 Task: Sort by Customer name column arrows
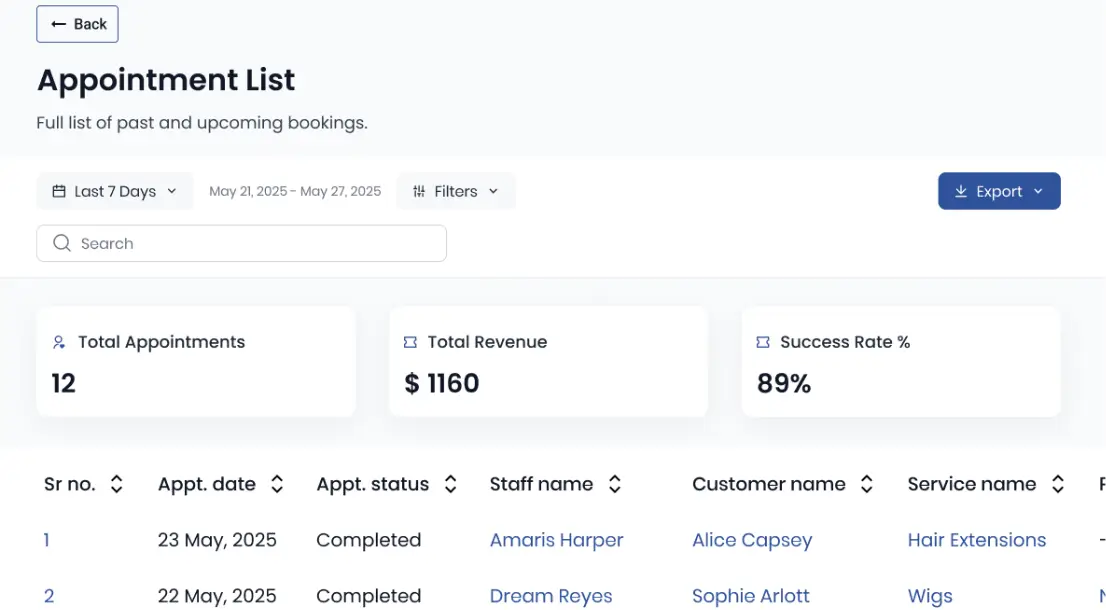click(x=867, y=485)
